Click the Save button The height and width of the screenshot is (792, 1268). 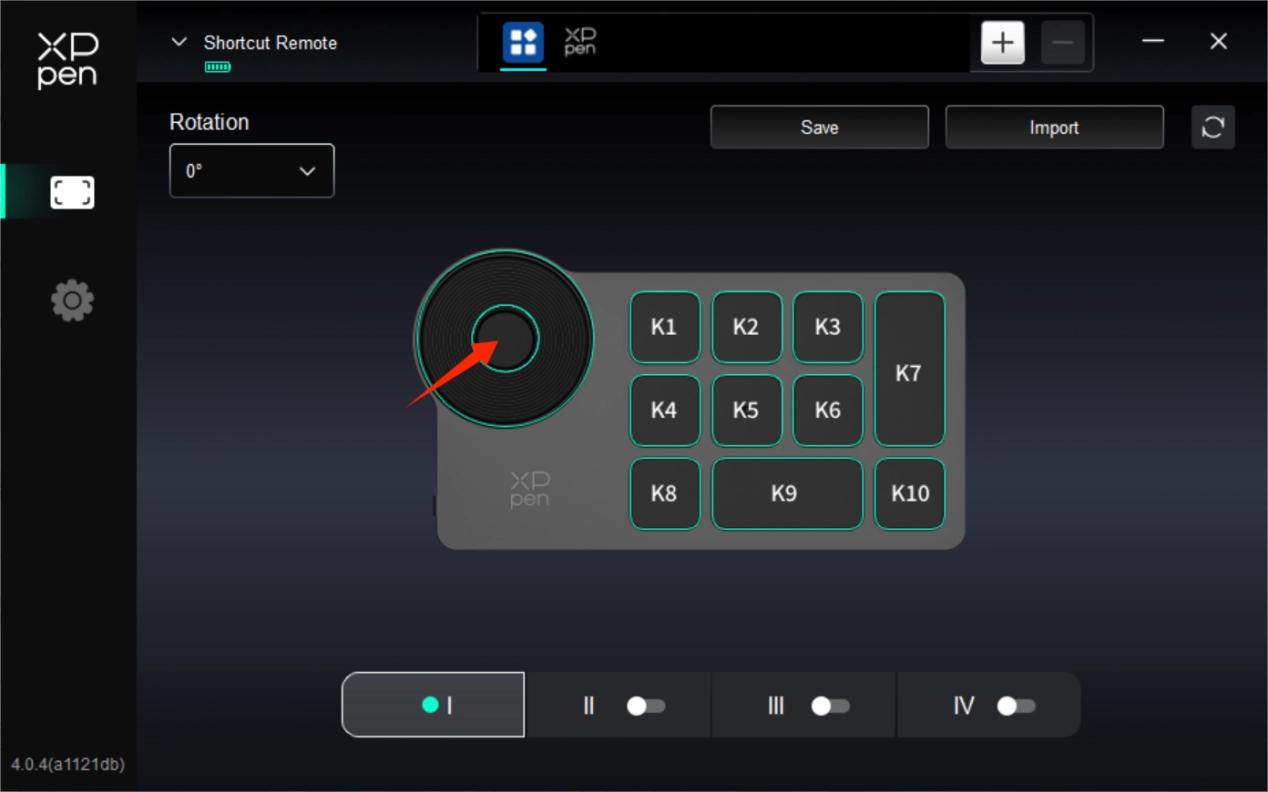click(819, 128)
